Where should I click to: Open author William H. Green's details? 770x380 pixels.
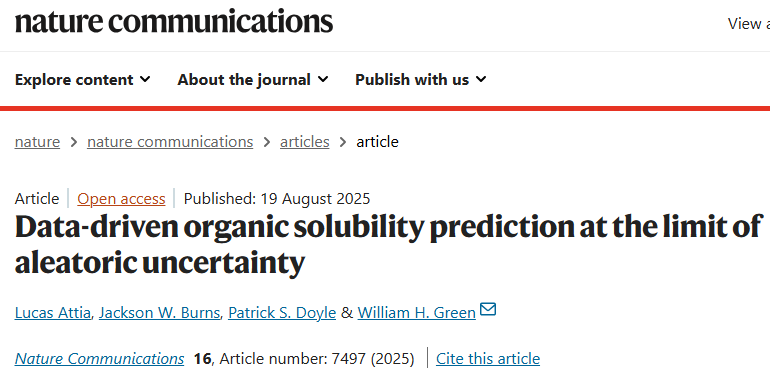click(x=416, y=313)
